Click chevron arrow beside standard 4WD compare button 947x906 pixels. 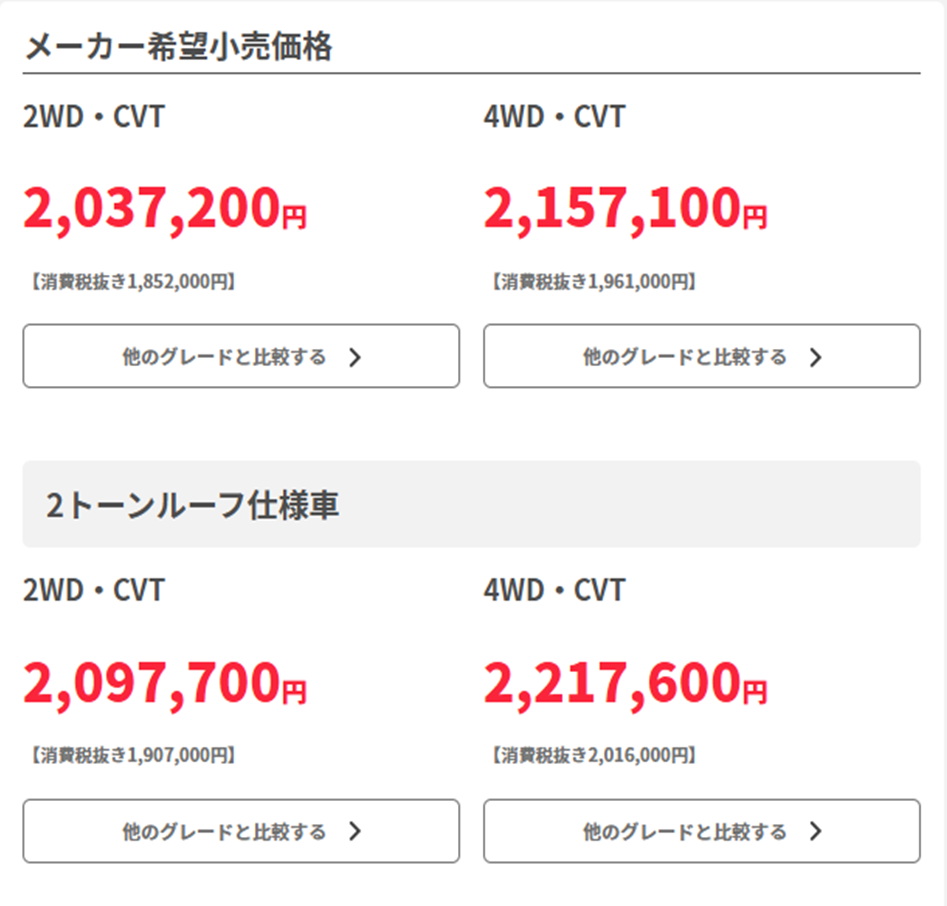(x=815, y=358)
